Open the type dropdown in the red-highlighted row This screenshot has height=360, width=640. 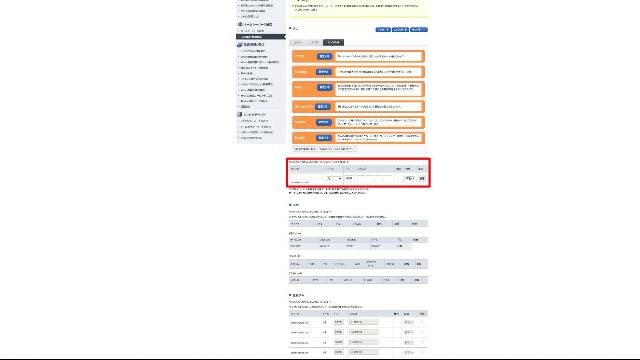[x=334, y=178]
